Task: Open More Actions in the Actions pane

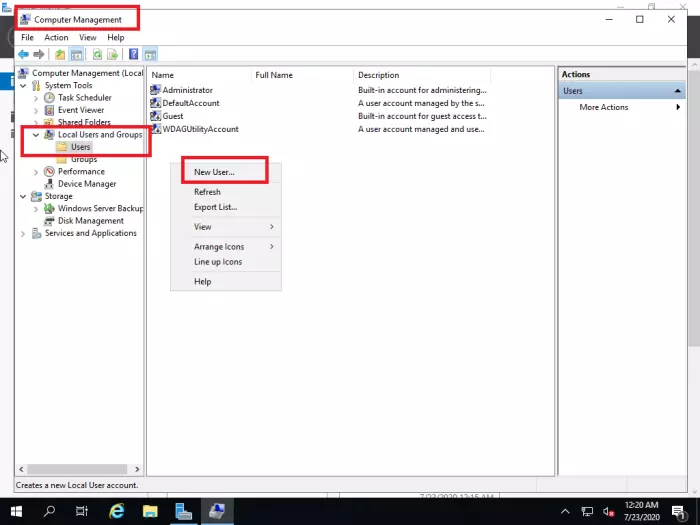Action: pos(622,107)
